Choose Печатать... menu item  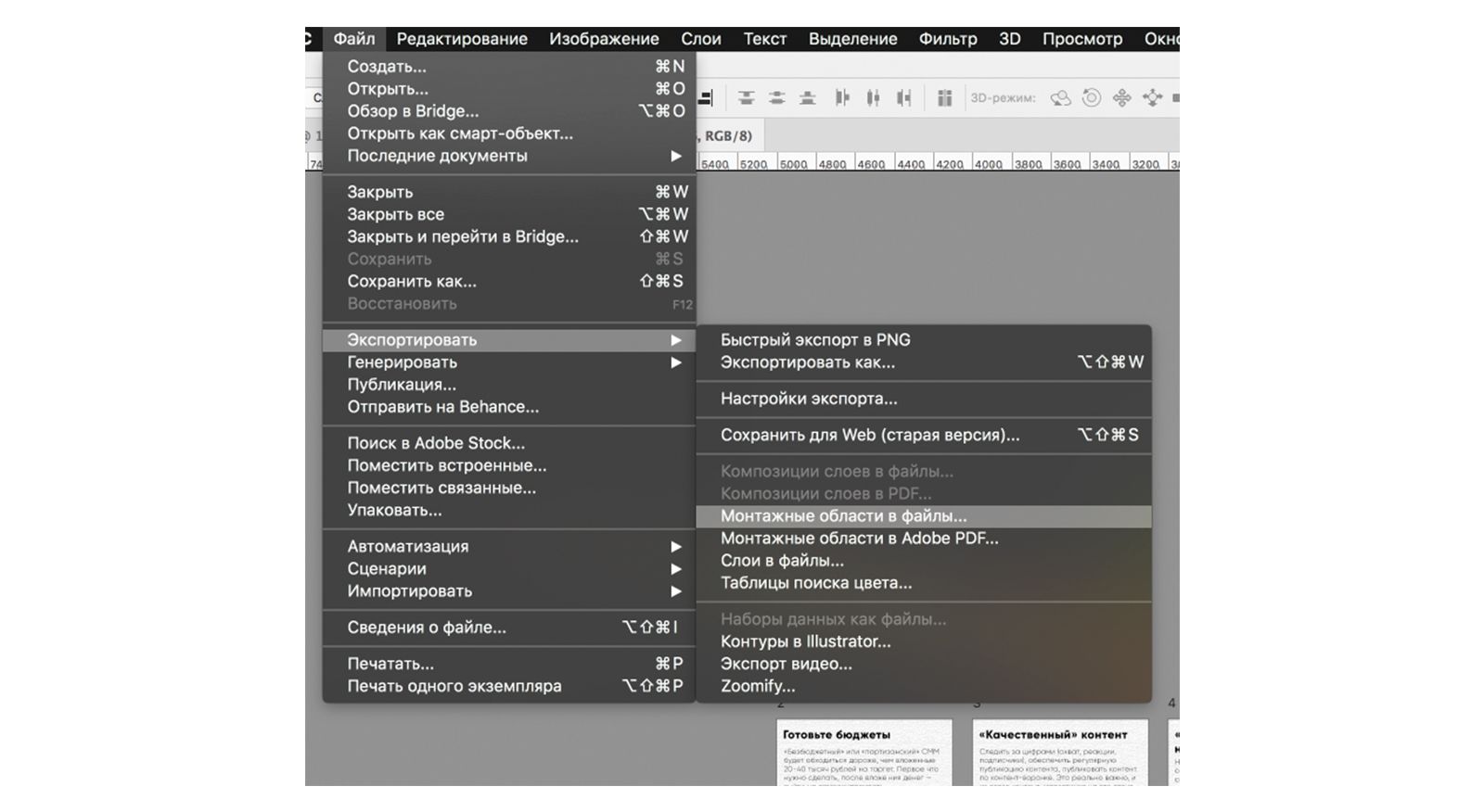[x=509, y=664]
